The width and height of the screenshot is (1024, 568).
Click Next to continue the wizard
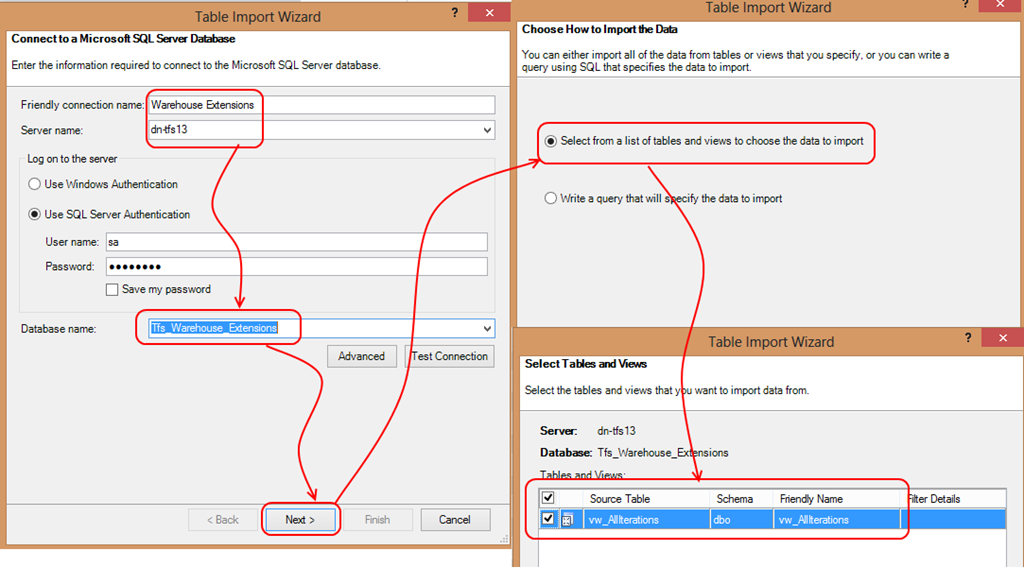tap(300, 519)
